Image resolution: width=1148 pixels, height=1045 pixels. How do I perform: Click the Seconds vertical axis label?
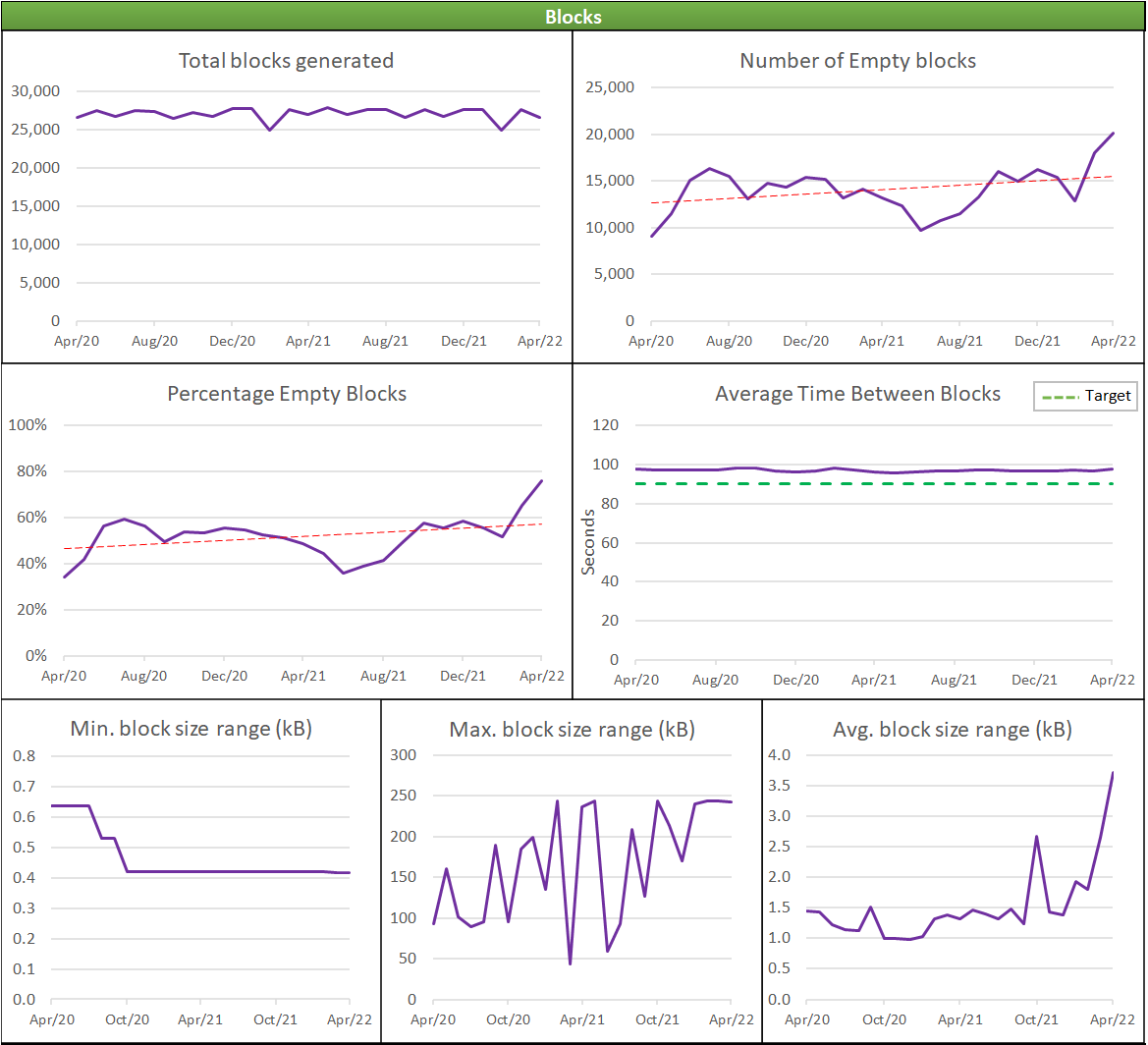[x=588, y=542]
